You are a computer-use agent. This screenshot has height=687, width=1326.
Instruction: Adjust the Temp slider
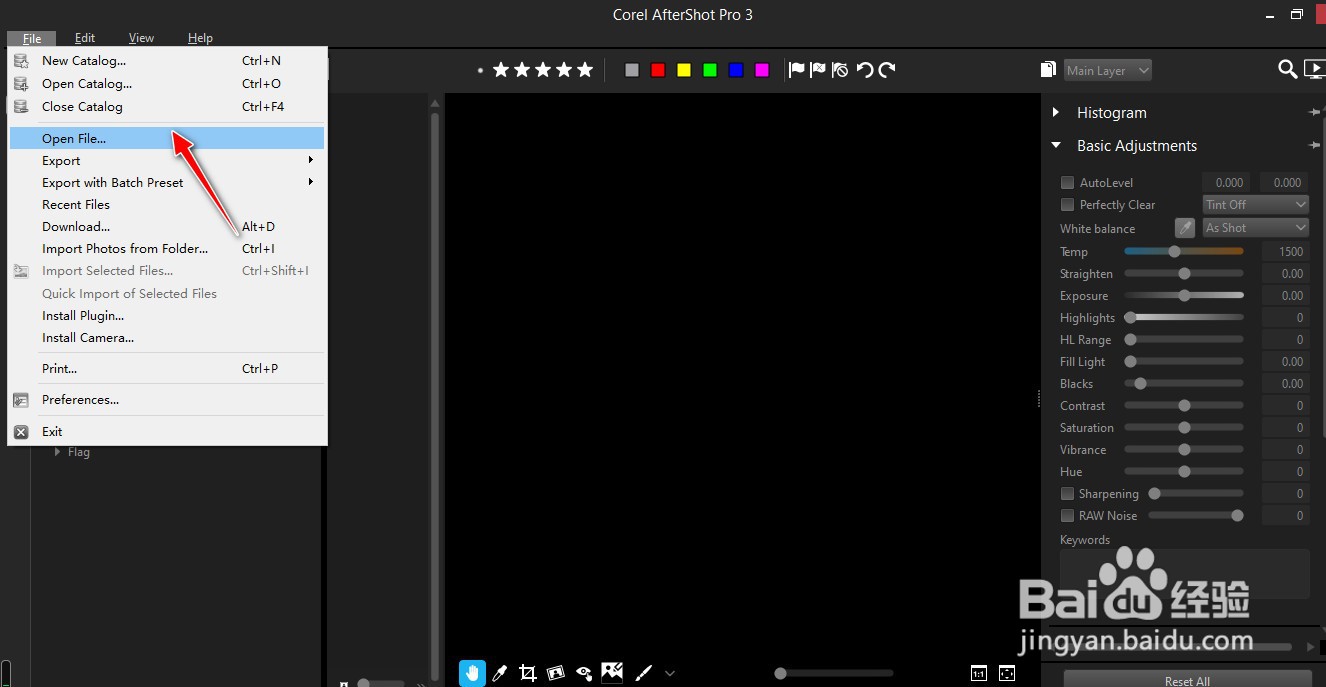1184,252
